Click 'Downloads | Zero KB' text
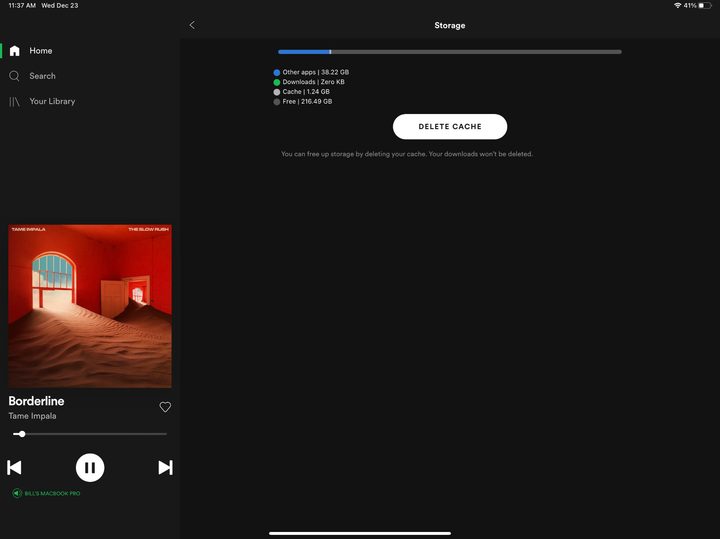Image resolution: width=720 pixels, height=539 pixels. [314, 82]
